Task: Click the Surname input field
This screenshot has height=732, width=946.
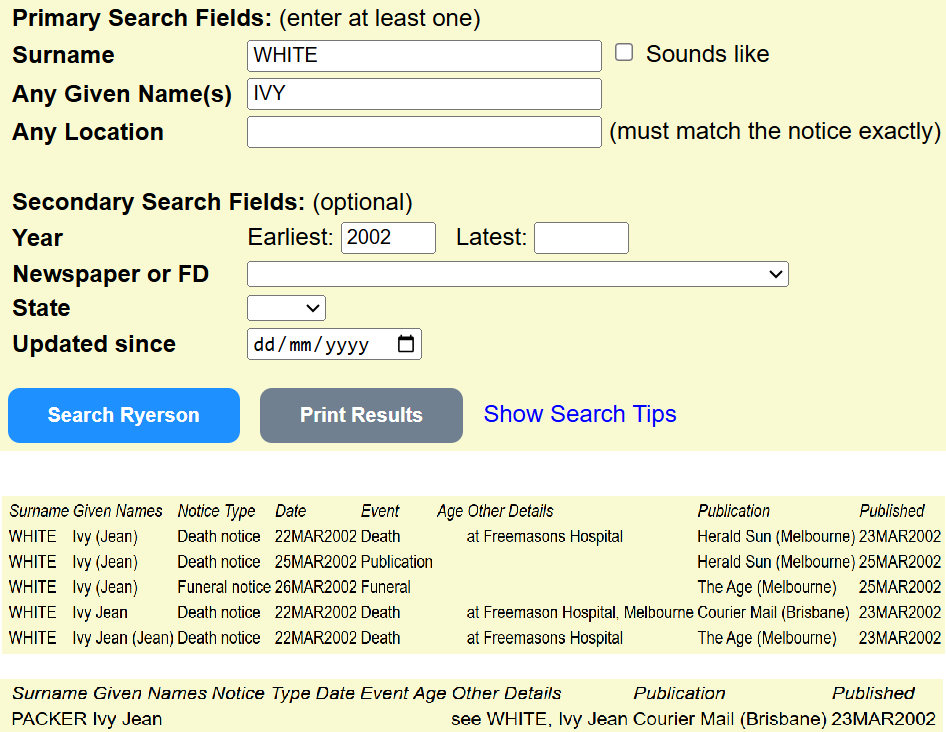Action: 424,56
